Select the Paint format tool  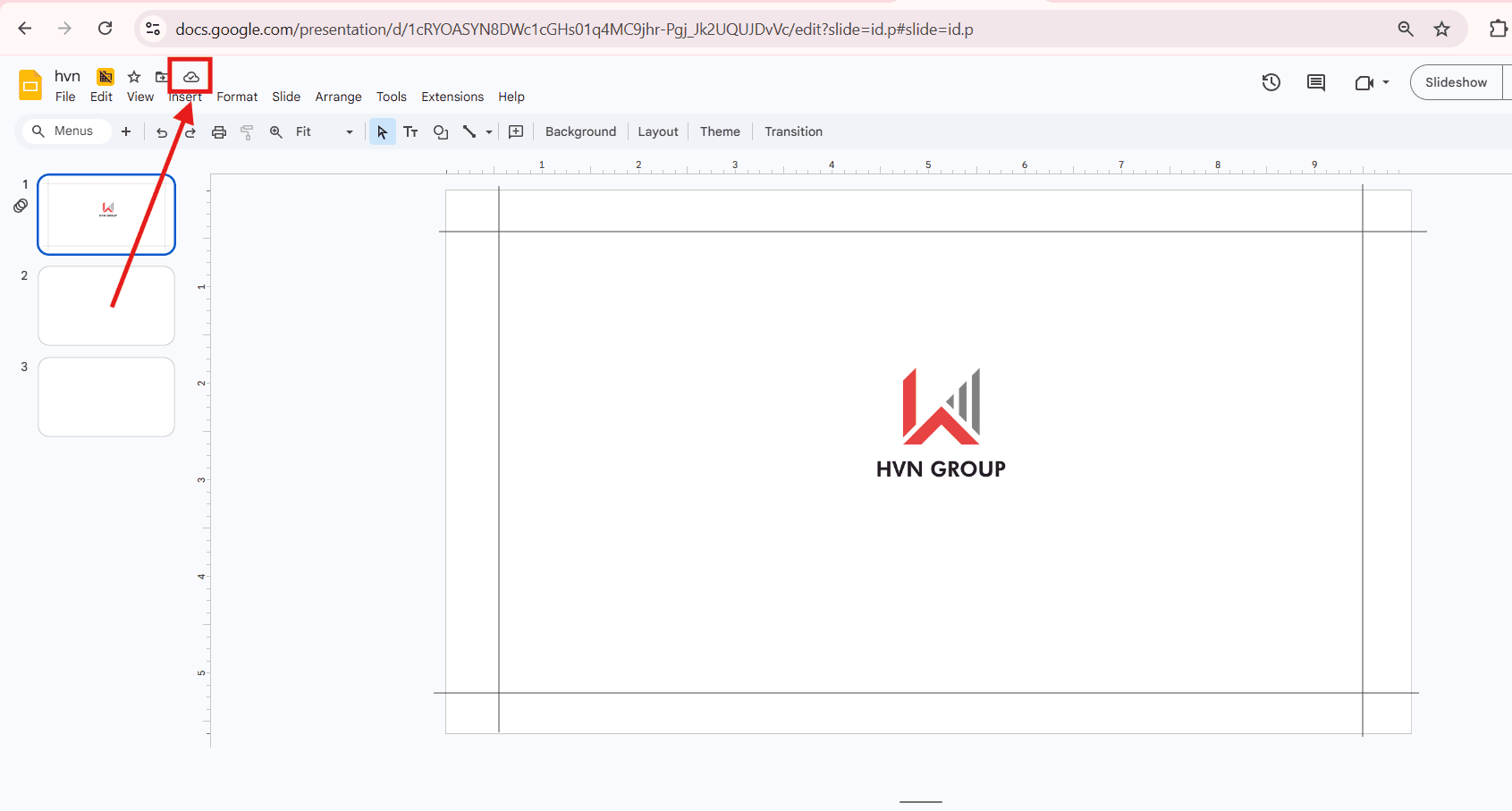247,131
